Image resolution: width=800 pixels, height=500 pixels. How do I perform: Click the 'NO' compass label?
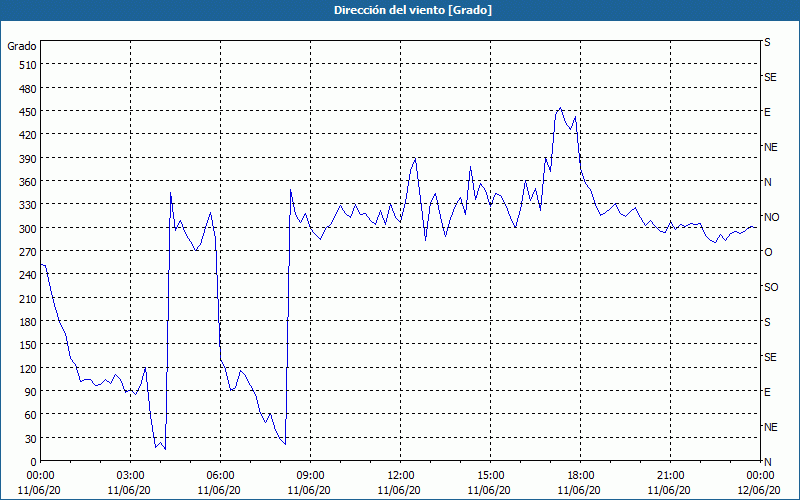pos(771,217)
